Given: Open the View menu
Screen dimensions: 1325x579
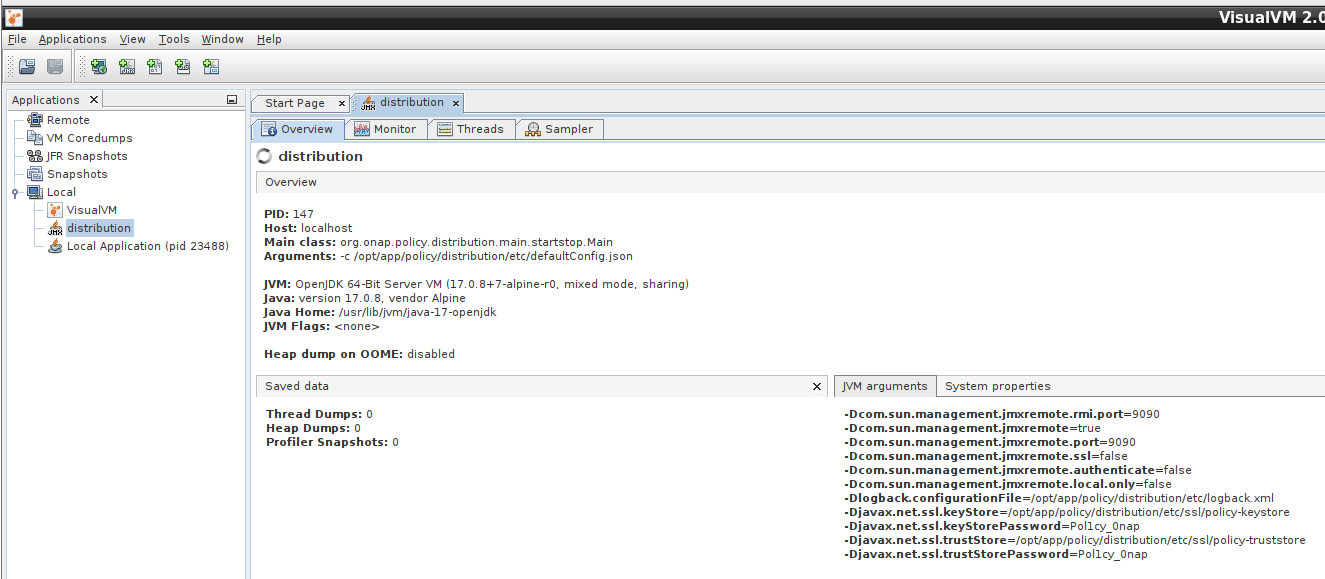Looking at the screenshot, I should point(132,39).
